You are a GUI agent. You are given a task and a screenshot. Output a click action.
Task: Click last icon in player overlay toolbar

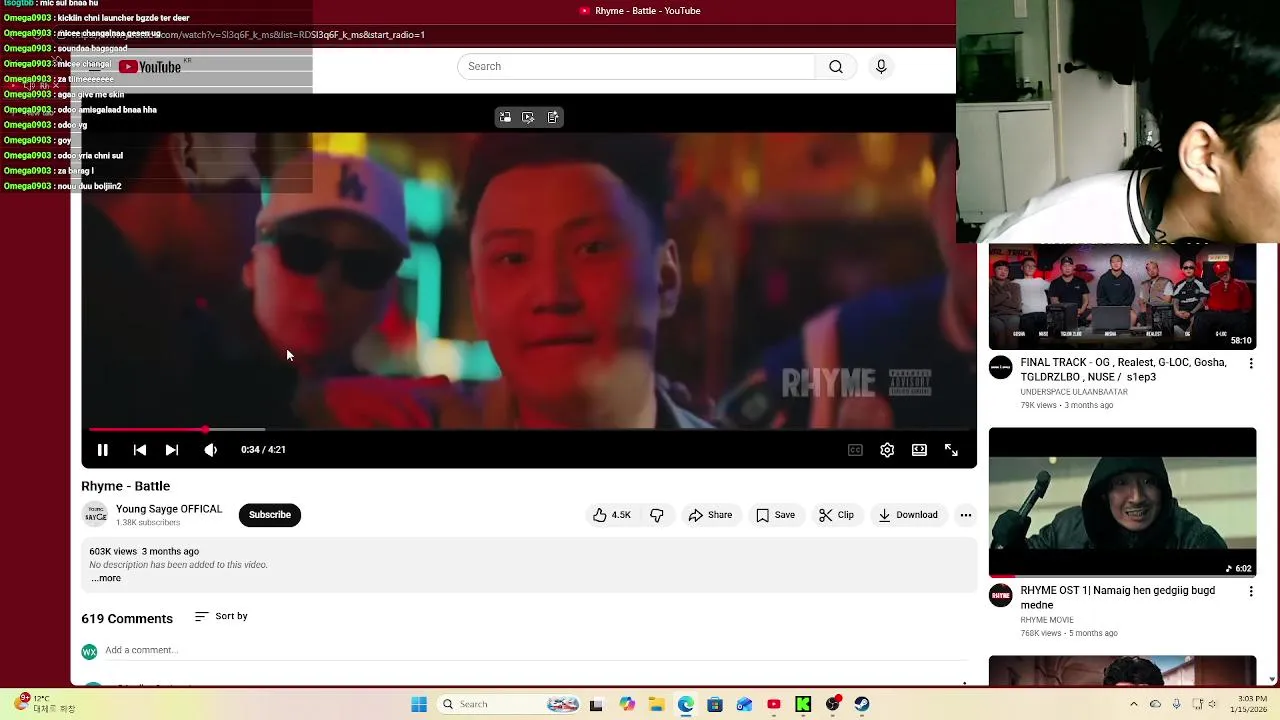click(553, 117)
